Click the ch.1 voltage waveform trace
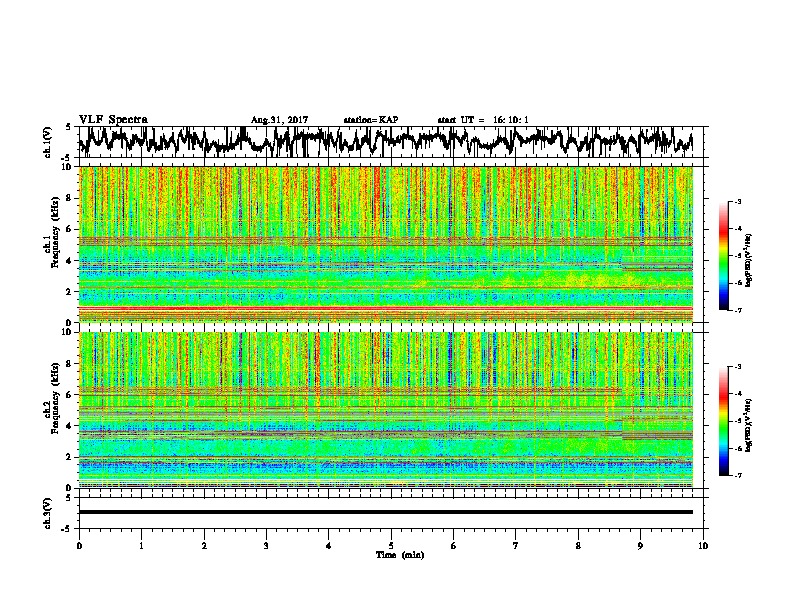792x612 pixels. [x=386, y=141]
